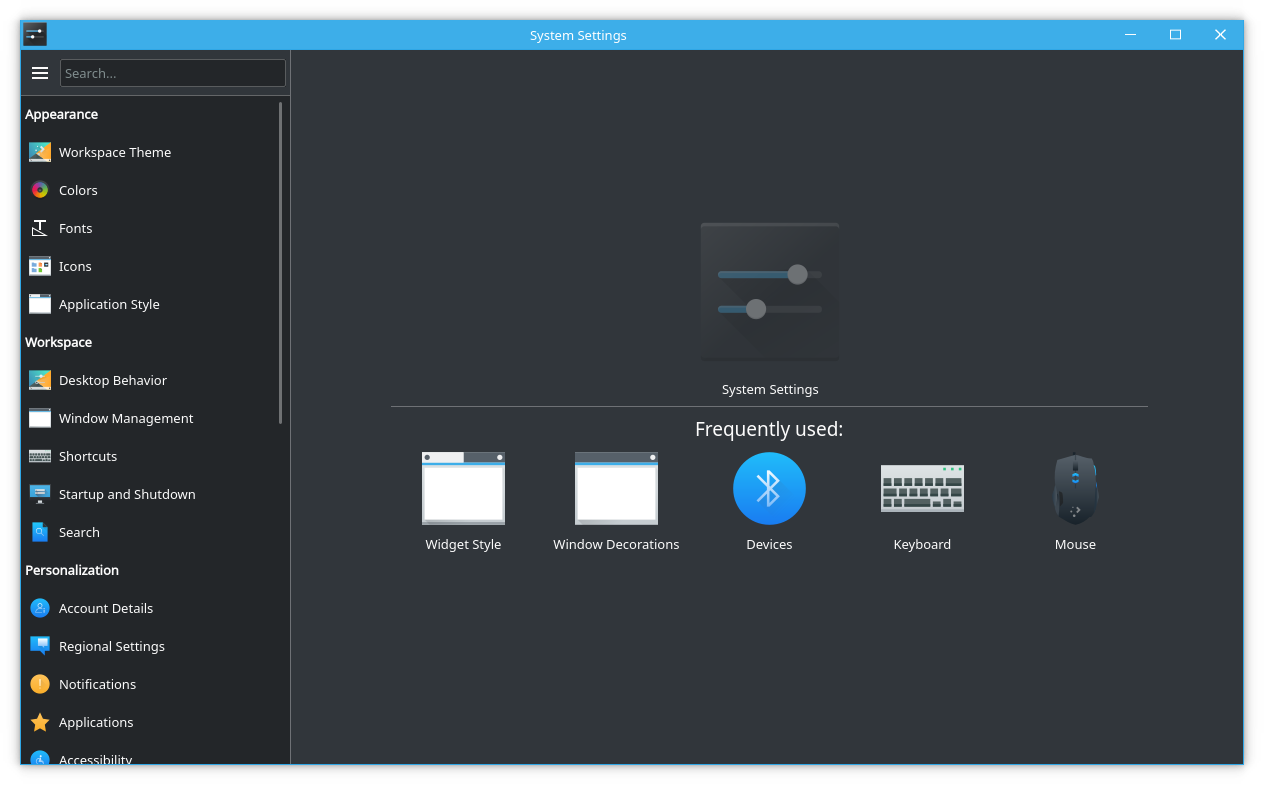The image size is (1264, 785).
Task: Open the frequently used Window Decorations icon
Action: (x=616, y=488)
